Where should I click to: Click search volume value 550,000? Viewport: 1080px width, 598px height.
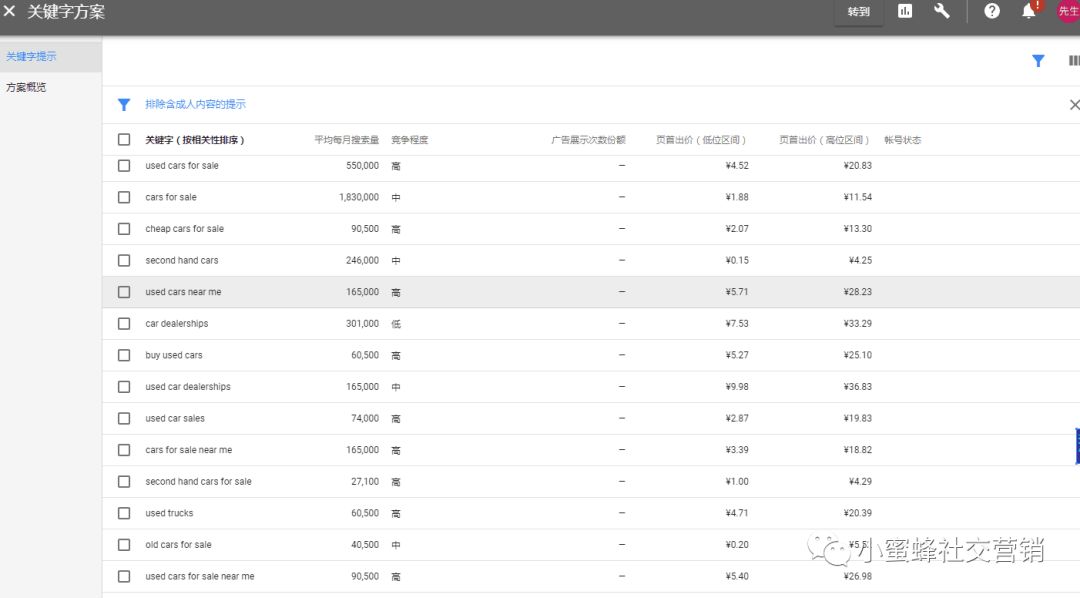click(362, 165)
